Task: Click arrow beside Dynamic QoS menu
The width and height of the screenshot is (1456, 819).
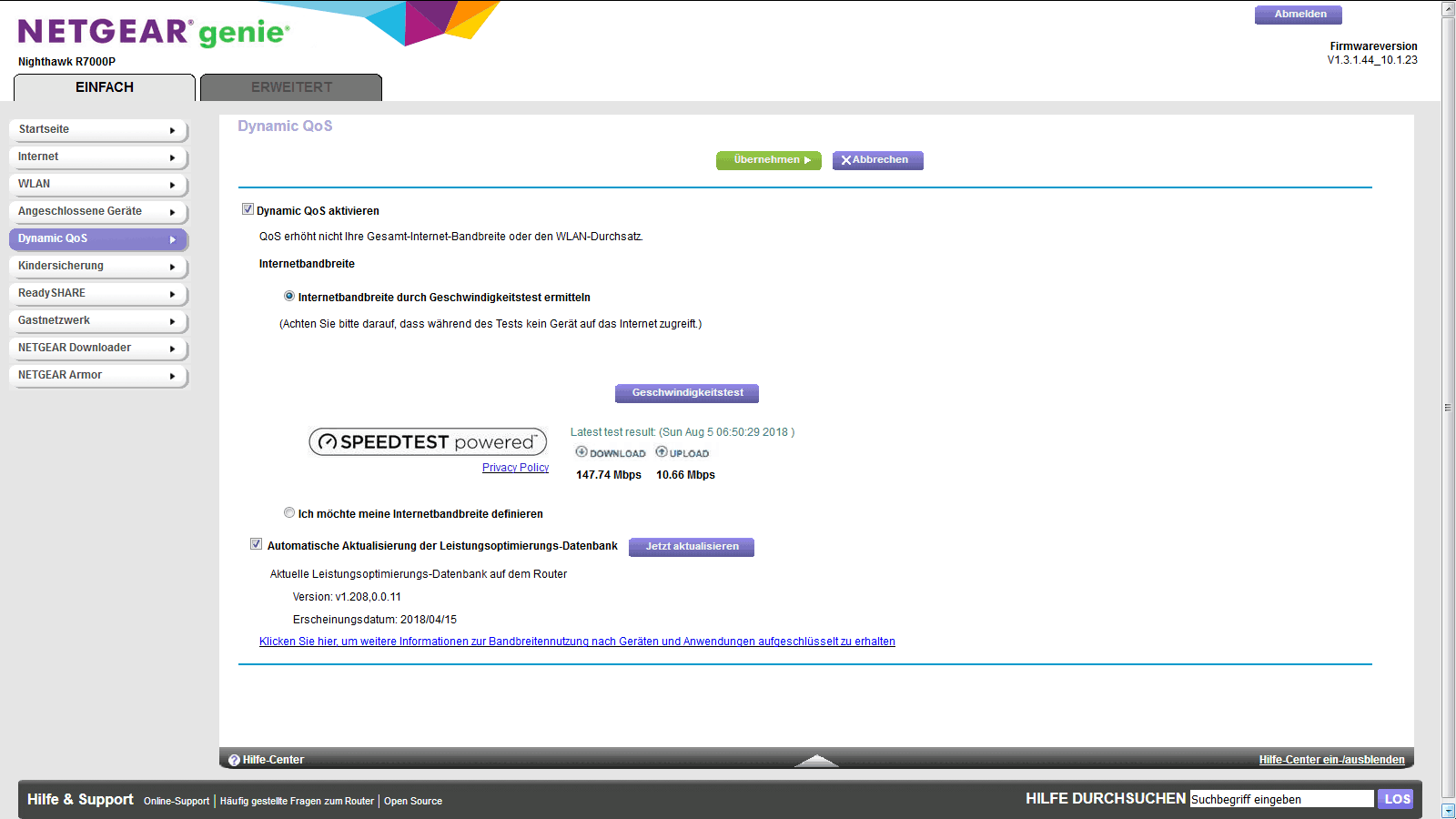Action: 172,239
